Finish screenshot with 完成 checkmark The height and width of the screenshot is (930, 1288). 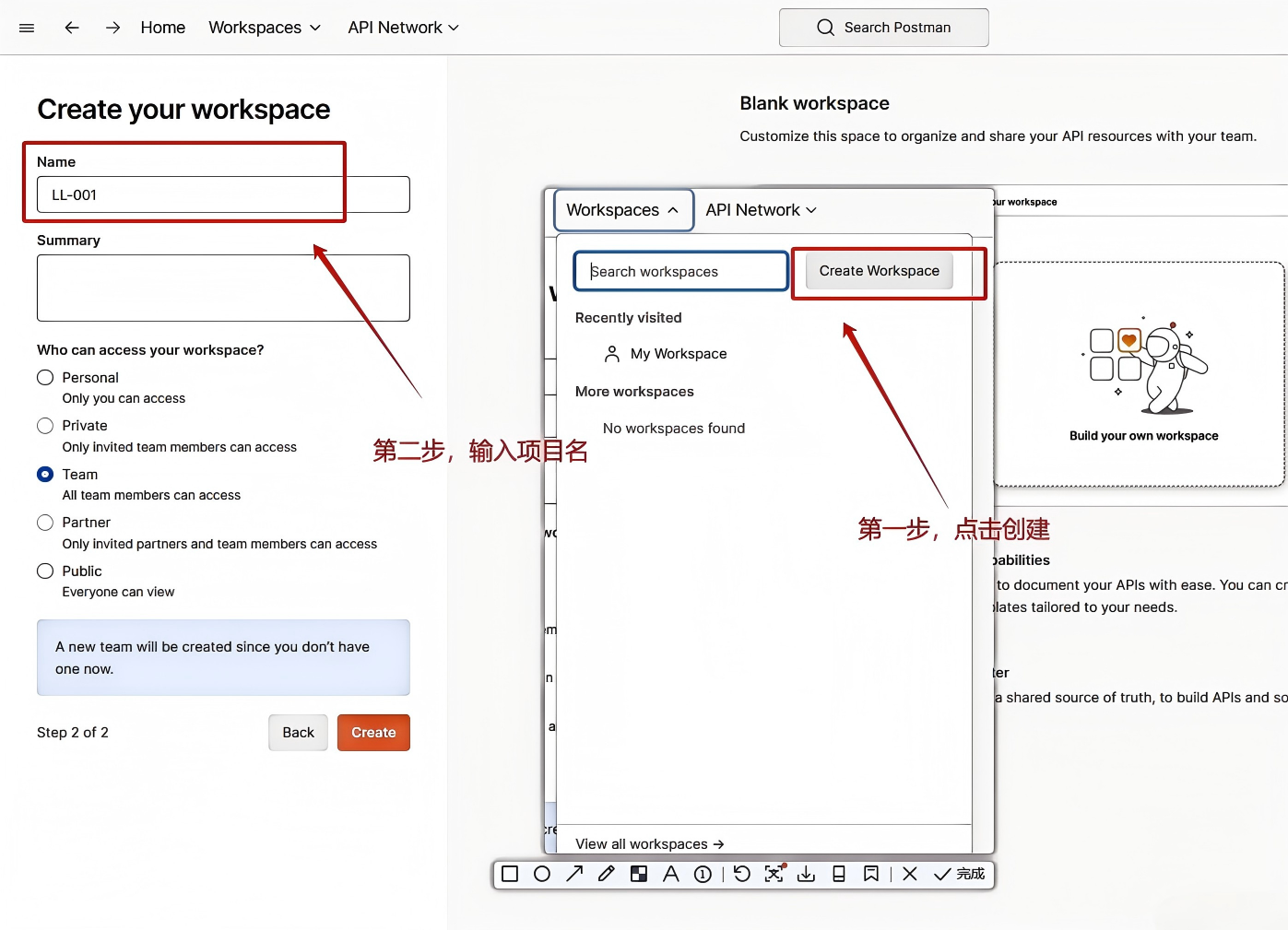point(959,874)
